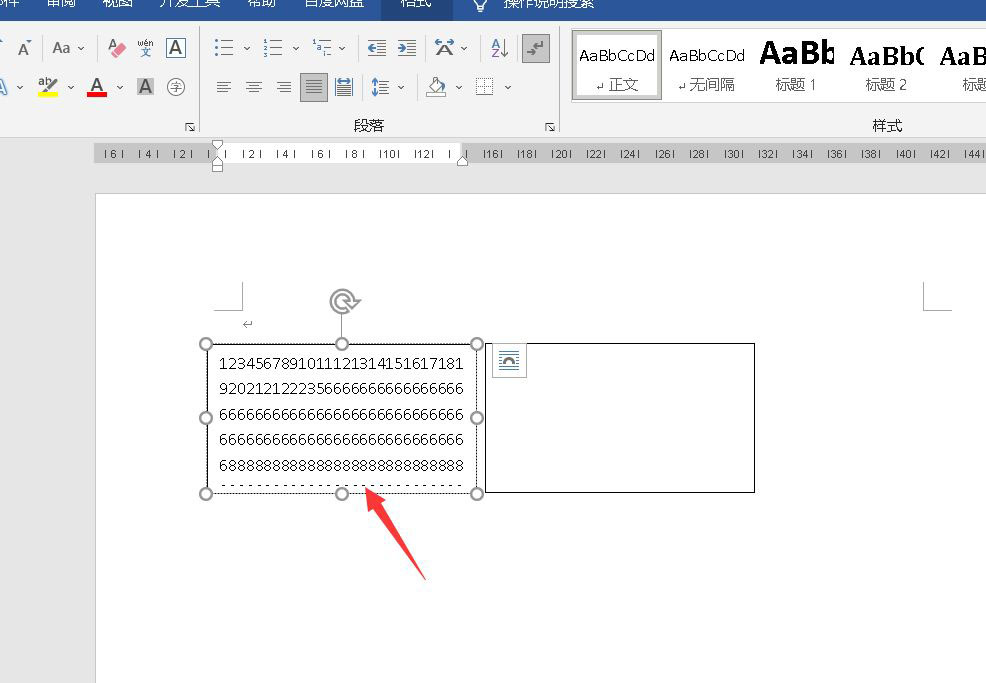Image resolution: width=986 pixels, height=683 pixels.
Task: Toggle Character Shading
Action: pos(146,88)
